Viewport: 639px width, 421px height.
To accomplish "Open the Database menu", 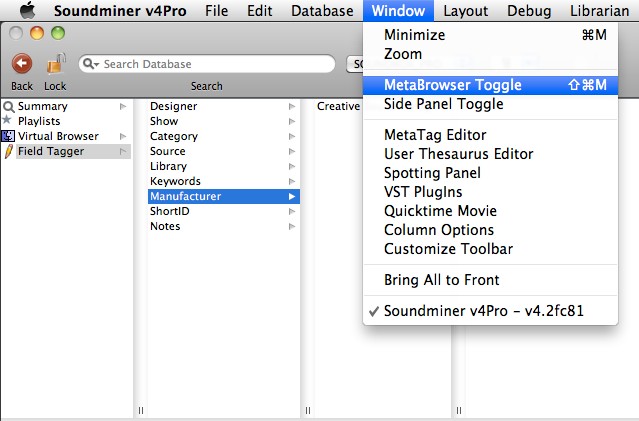I will click(x=322, y=11).
